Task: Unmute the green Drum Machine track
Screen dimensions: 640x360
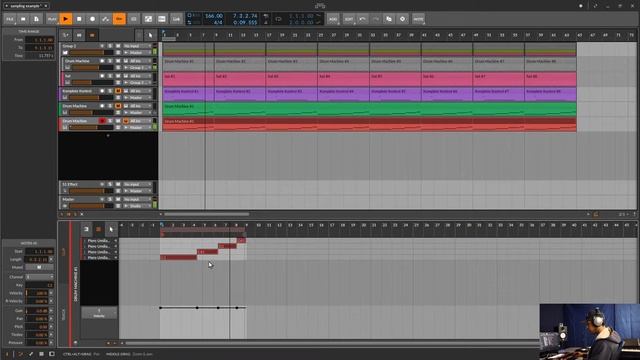Action: [x=118, y=106]
